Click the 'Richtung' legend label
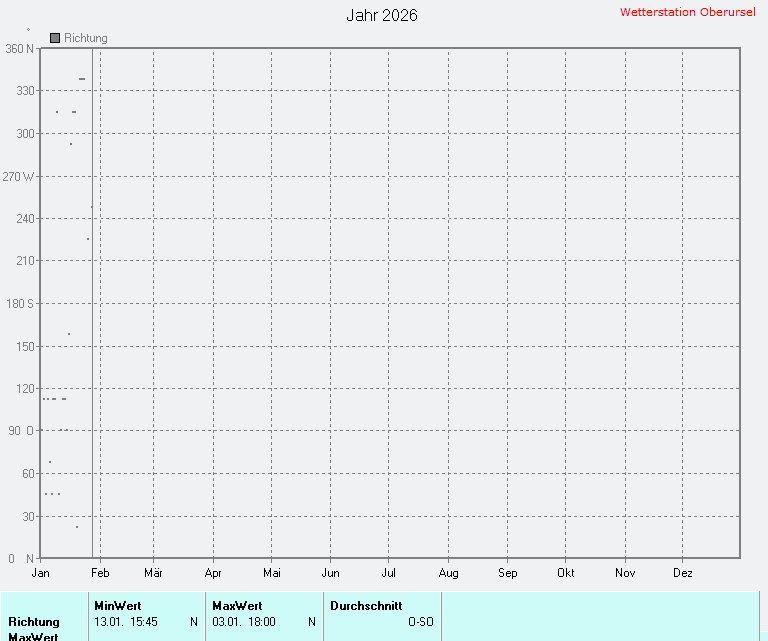The width and height of the screenshot is (768, 641). click(86, 38)
